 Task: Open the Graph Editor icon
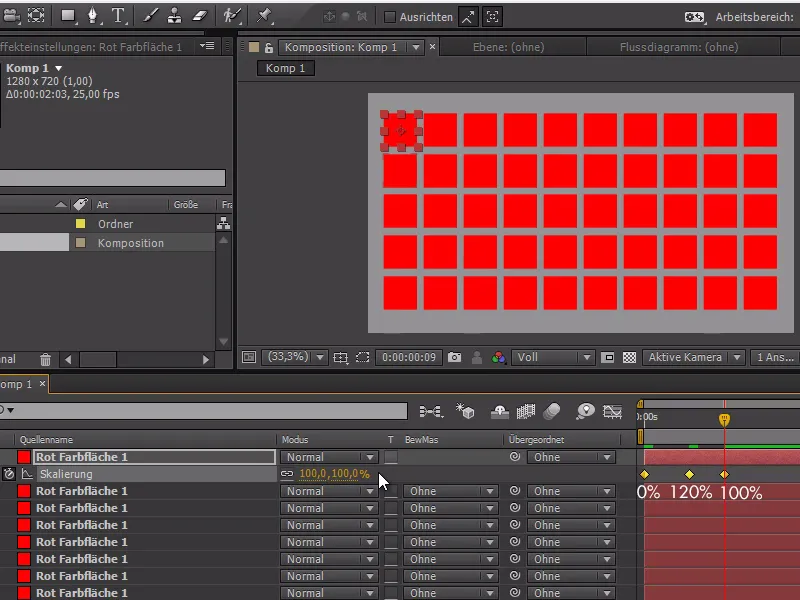point(612,411)
